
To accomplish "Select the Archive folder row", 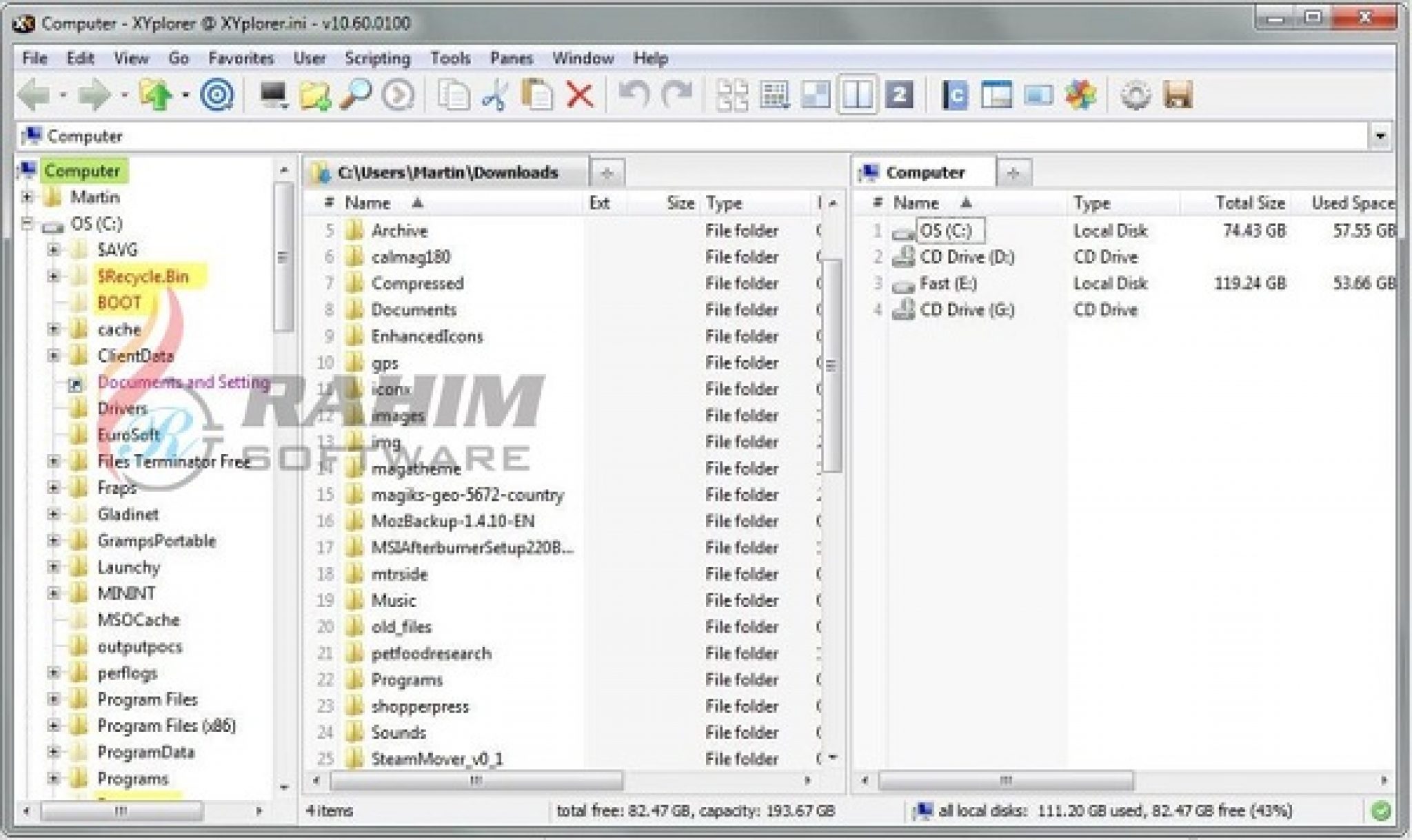I will pyautogui.click(x=399, y=230).
